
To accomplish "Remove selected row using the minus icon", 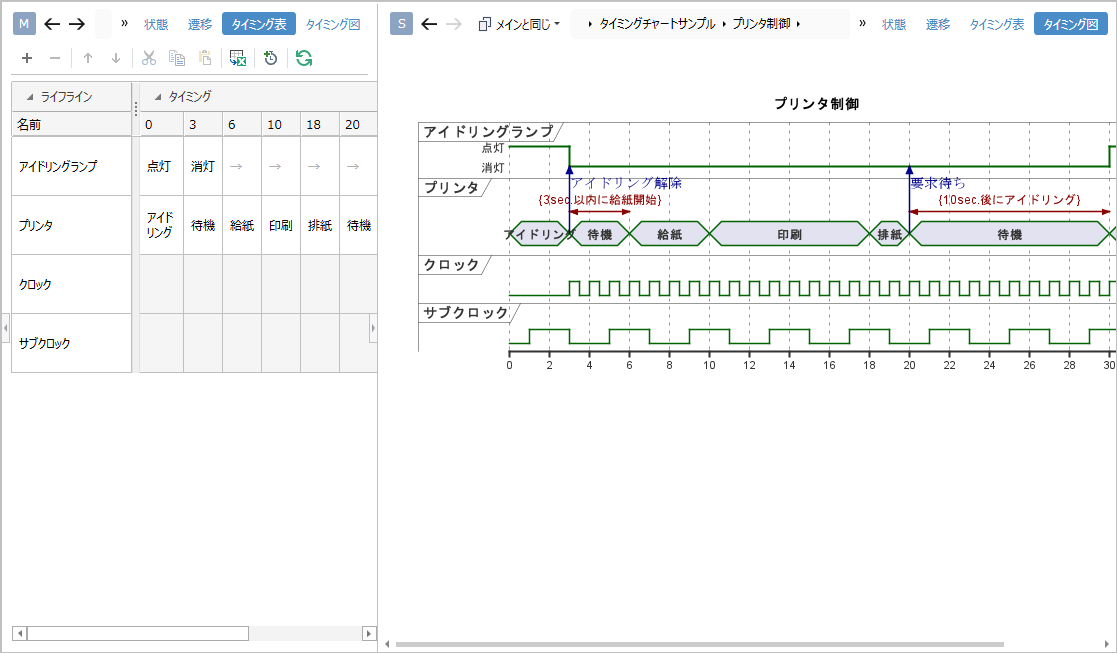I will coord(53,58).
